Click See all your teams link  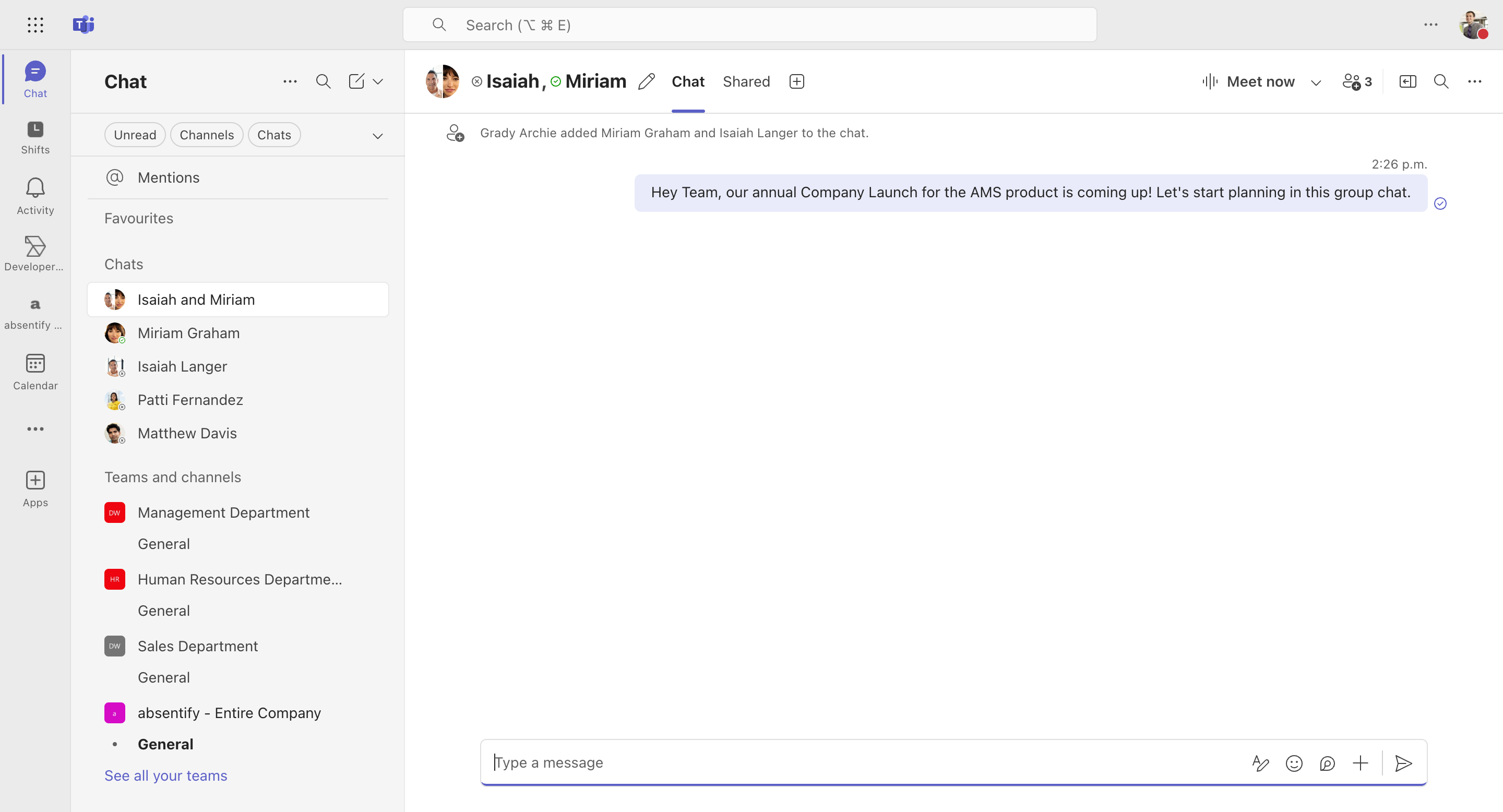pyautogui.click(x=166, y=775)
